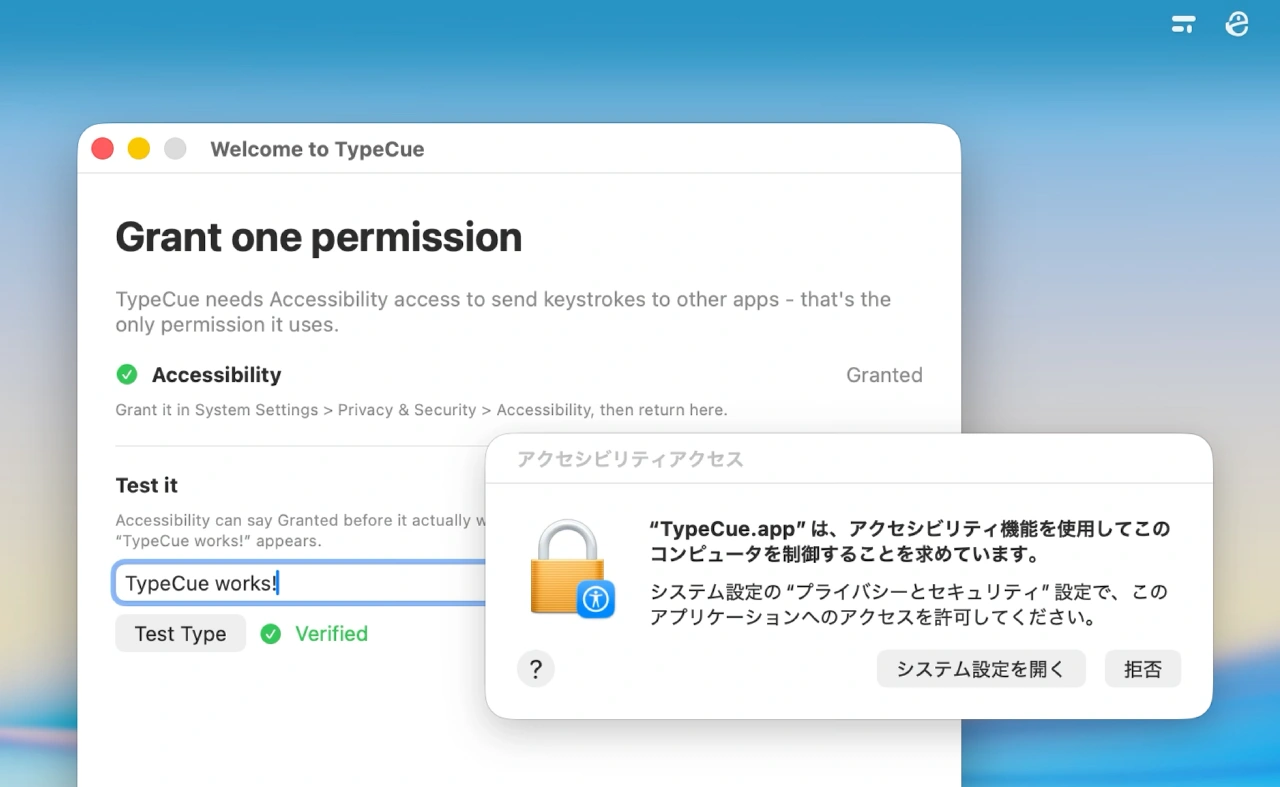1280x787 pixels.
Task: Click the アクセシビリティアクセス dialog title
Action: (630, 459)
